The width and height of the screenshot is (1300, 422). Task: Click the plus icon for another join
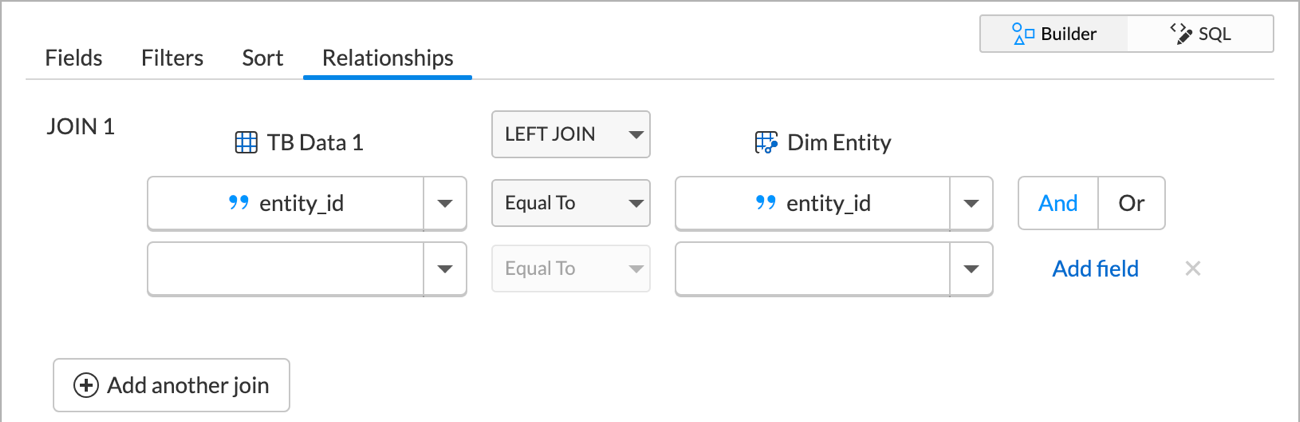click(x=87, y=385)
